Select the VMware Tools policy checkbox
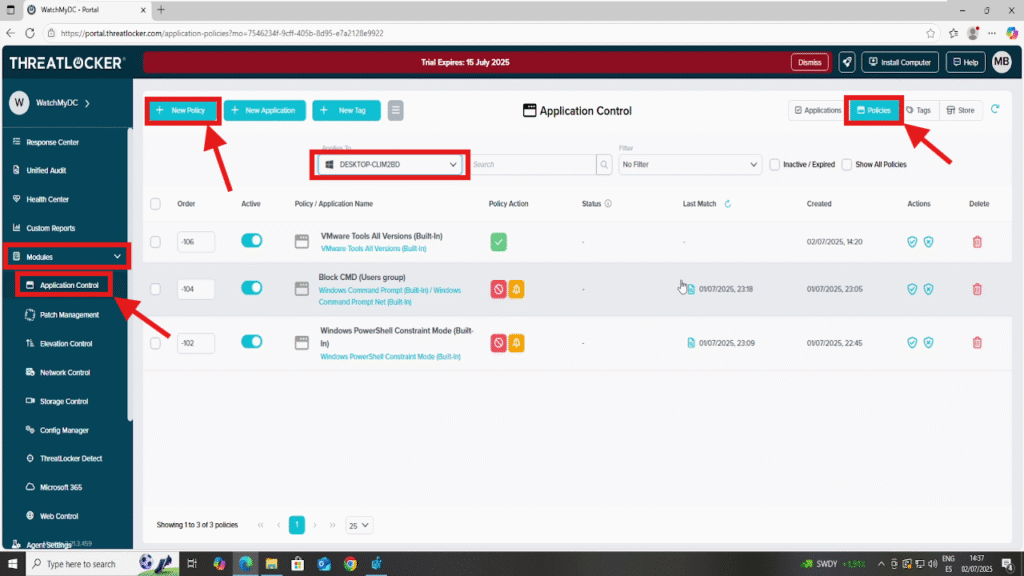 tap(155, 242)
